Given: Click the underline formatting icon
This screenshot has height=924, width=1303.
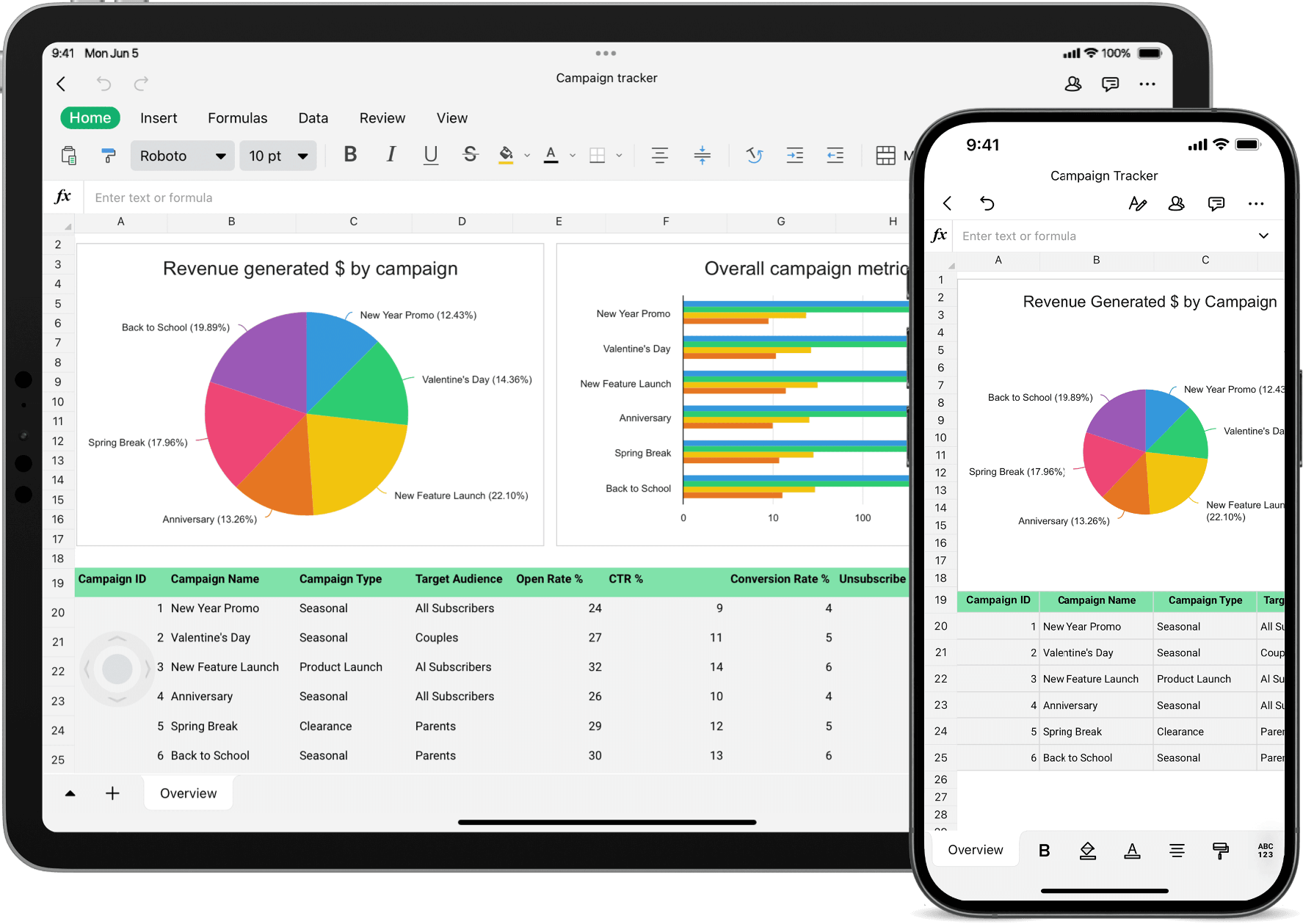Looking at the screenshot, I should (431, 155).
